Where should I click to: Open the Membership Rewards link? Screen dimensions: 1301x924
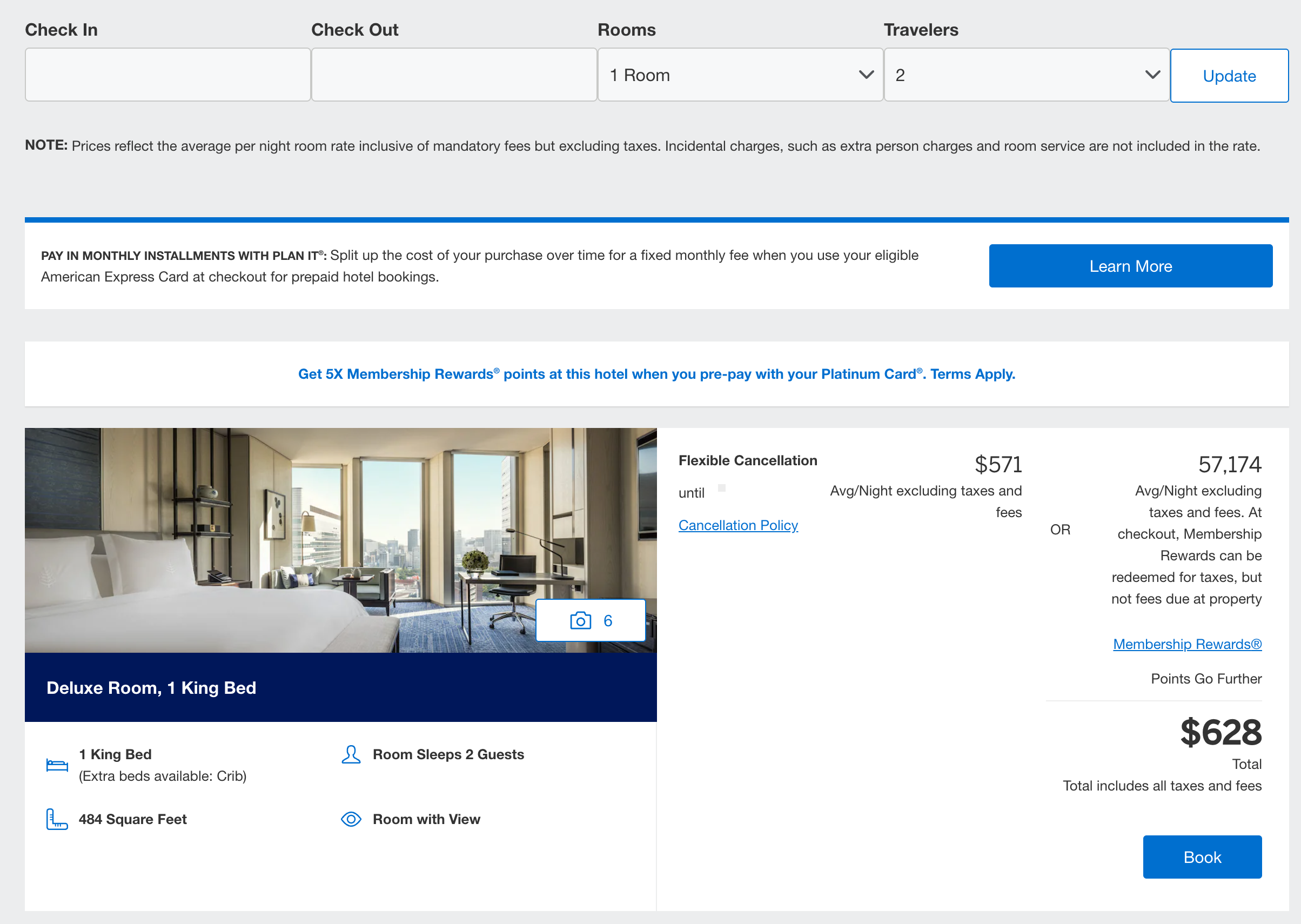coord(1186,644)
